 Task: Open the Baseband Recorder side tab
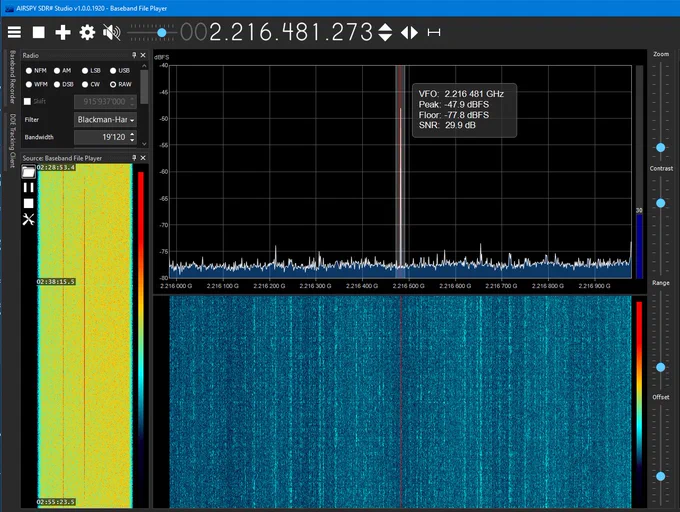click(13, 77)
